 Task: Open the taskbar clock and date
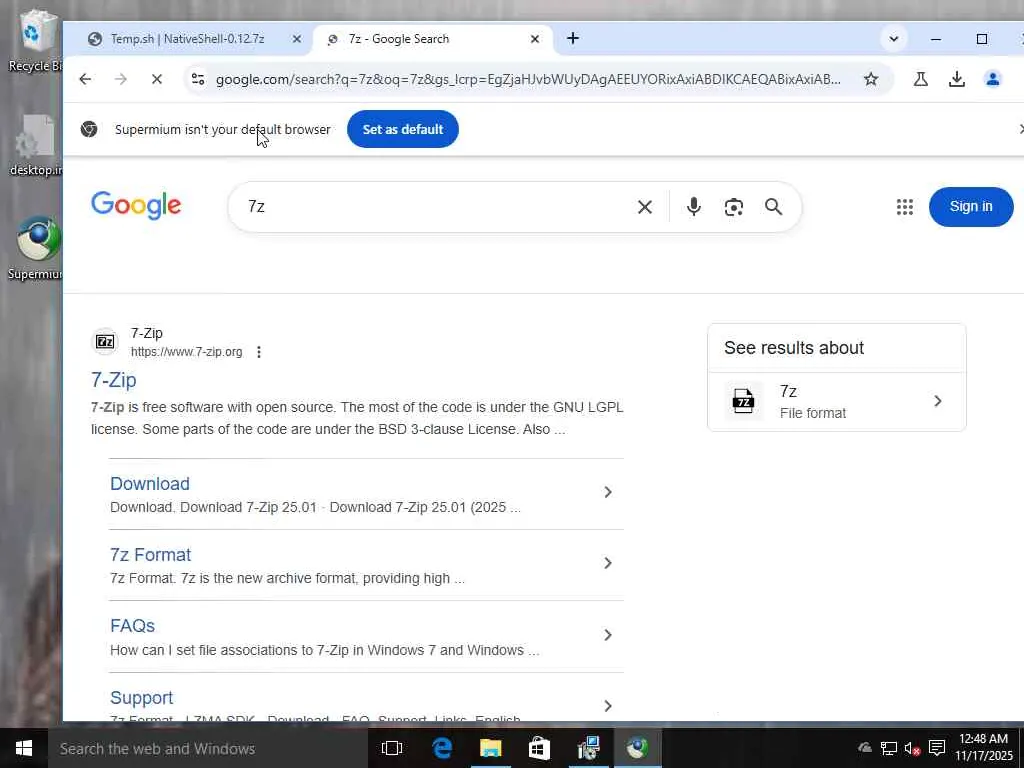[984, 748]
